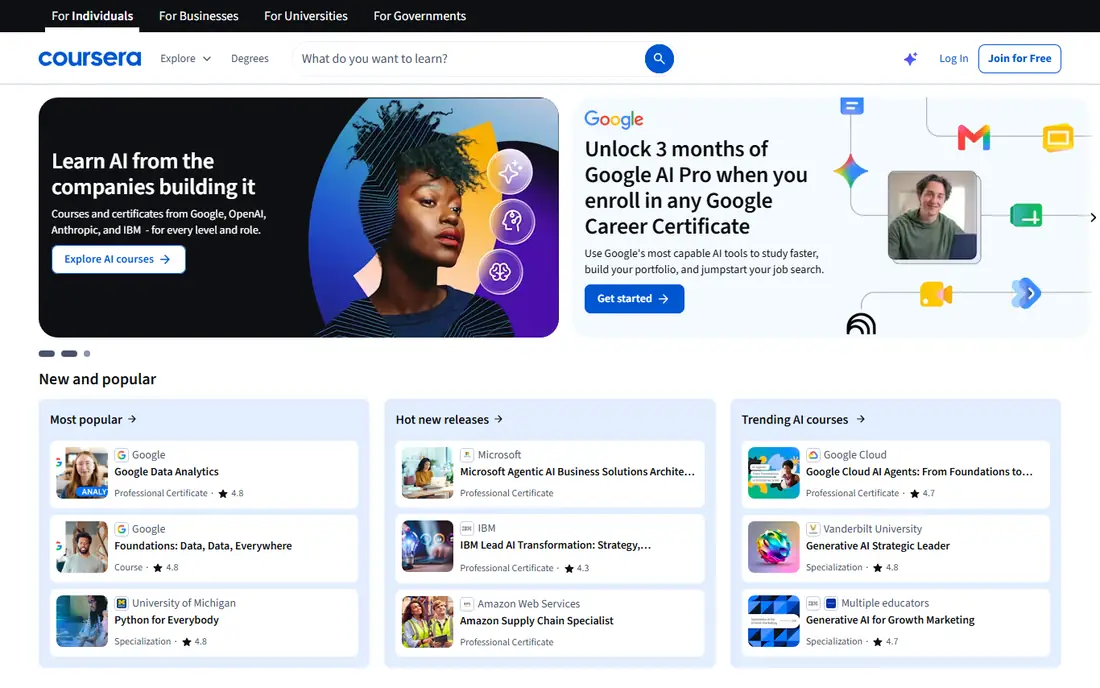1100x688 pixels.
Task: Click the Gmail icon in Google banner
Action: 974,137
